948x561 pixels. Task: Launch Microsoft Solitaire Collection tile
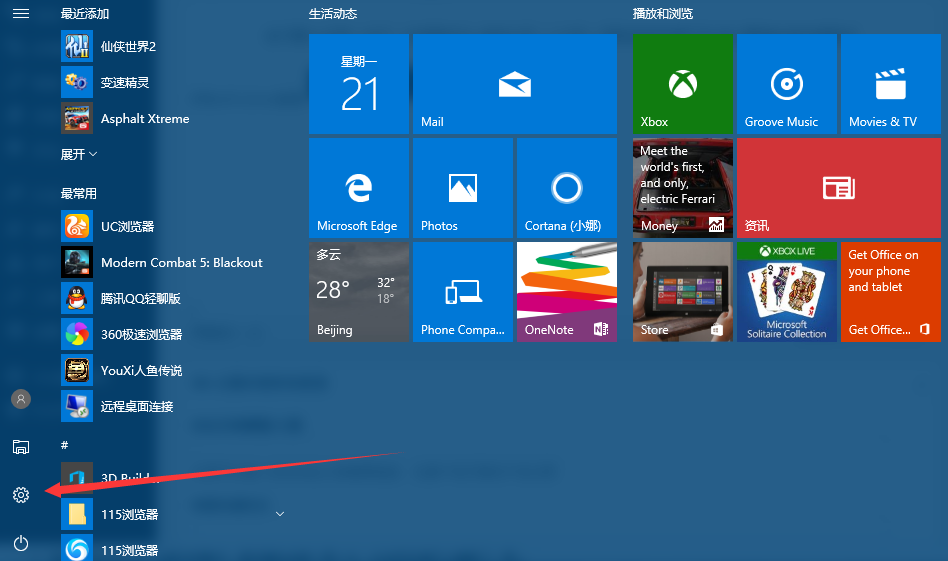(787, 292)
